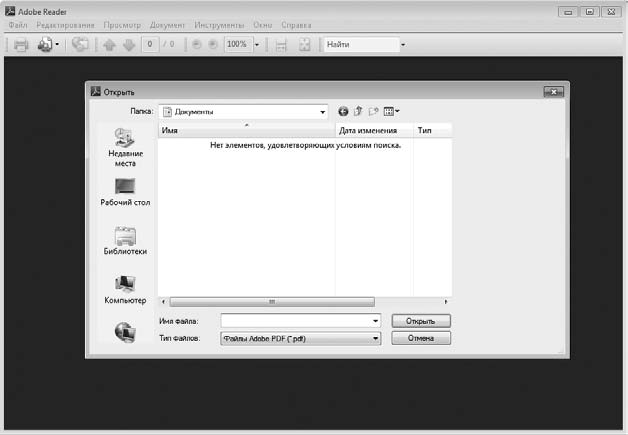Viewport: 628px width, 435px height.
Task: Minimize the Adobe Reader window
Action: [x=568, y=12]
